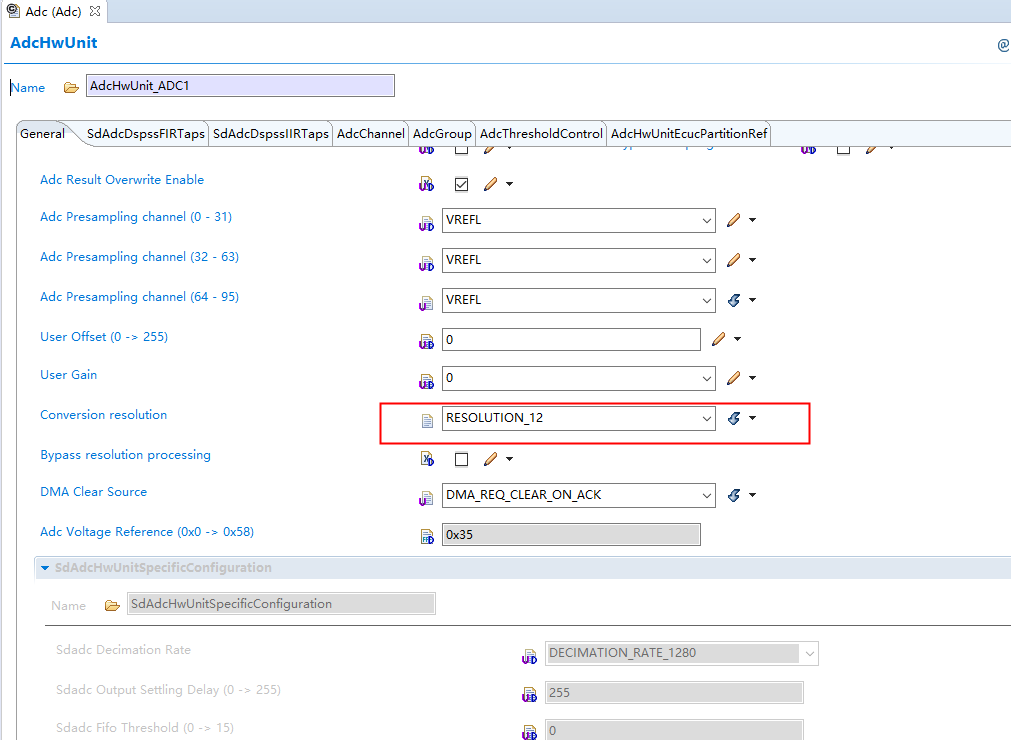The image size is (1011, 740).
Task: Click the revert icon for Conversion resolution
Action: click(x=734, y=418)
